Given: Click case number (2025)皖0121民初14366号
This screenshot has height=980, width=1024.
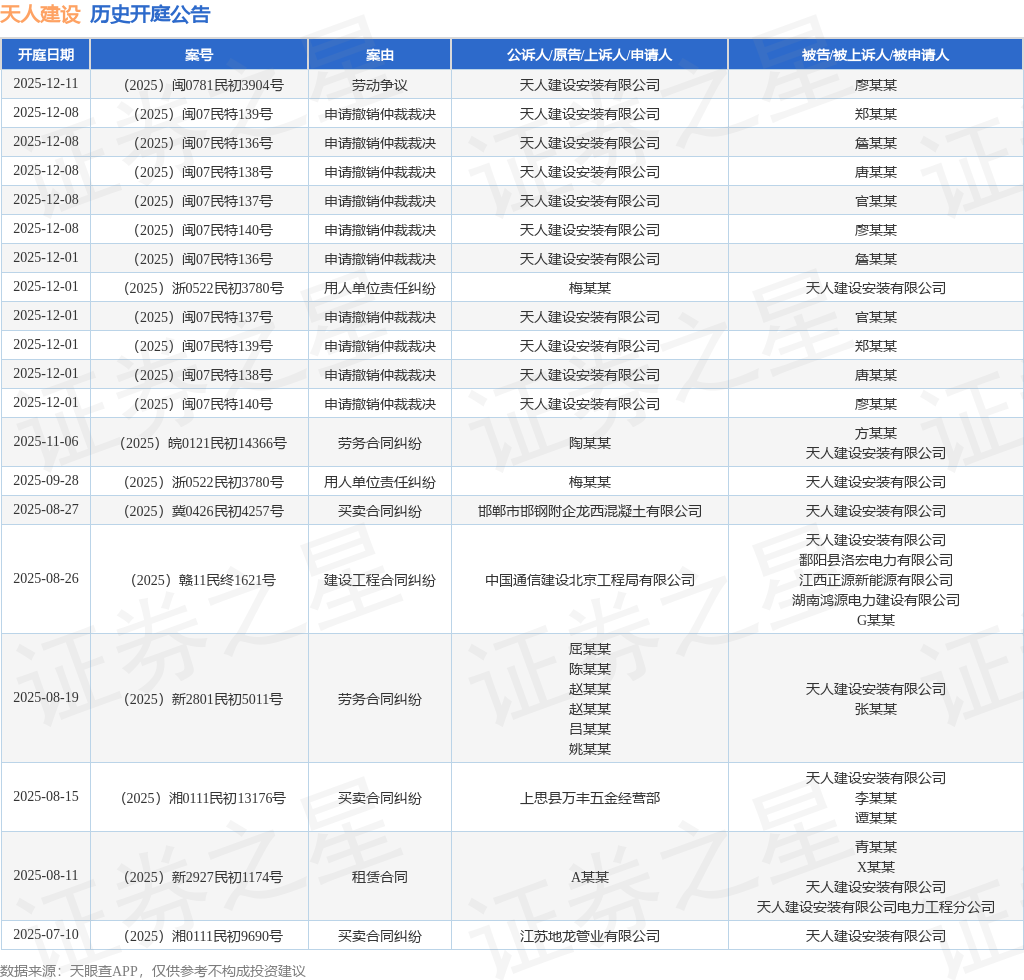Looking at the screenshot, I should 204,443.
